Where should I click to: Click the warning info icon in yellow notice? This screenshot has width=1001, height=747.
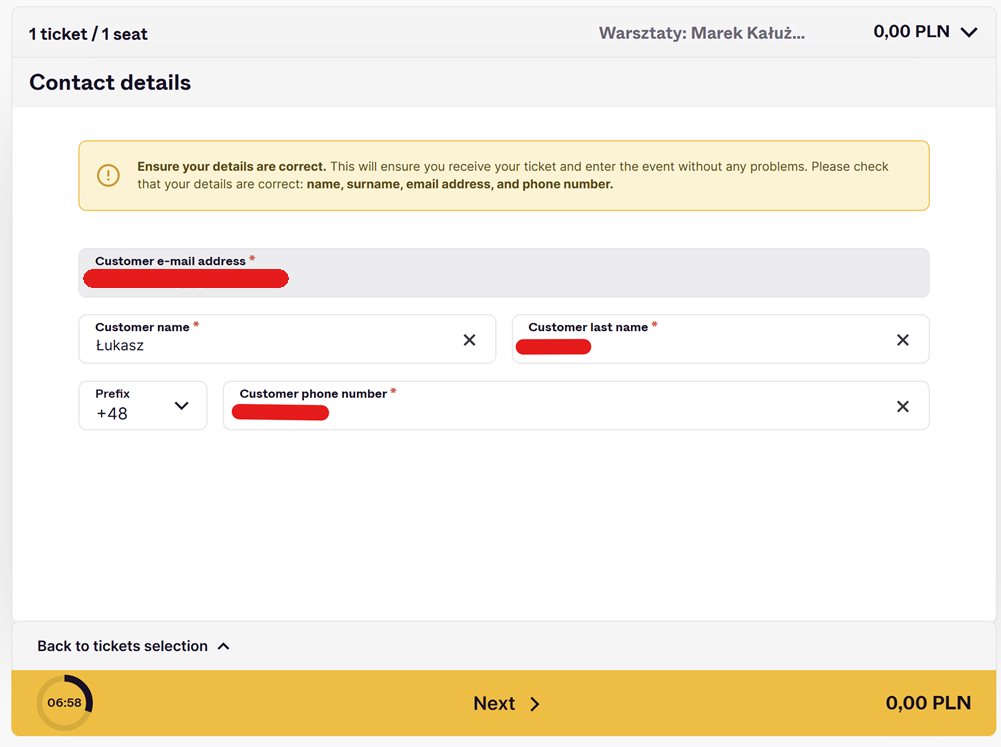coord(108,175)
